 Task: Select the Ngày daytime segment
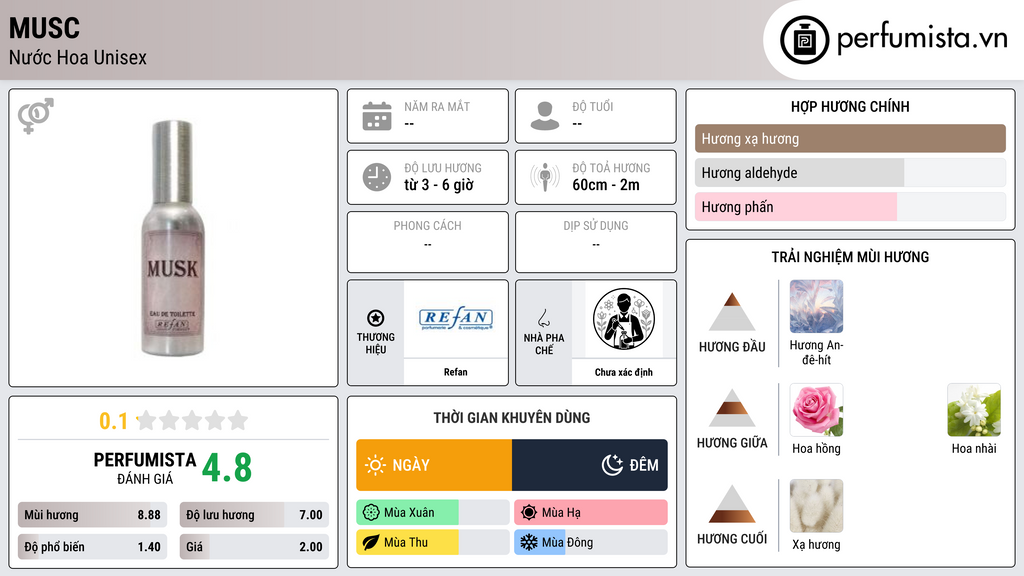point(434,465)
